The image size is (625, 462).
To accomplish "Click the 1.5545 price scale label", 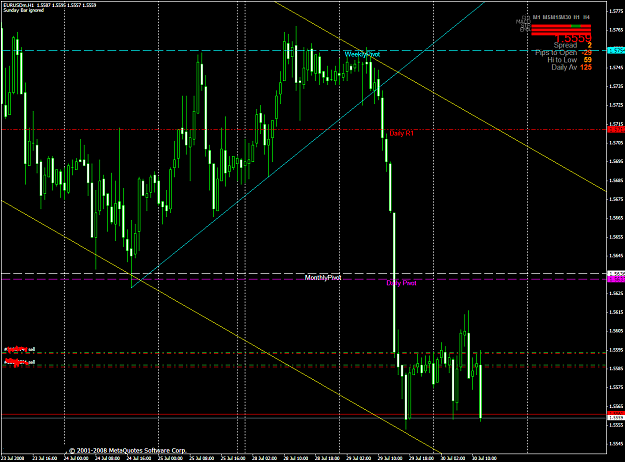I will [616, 444].
